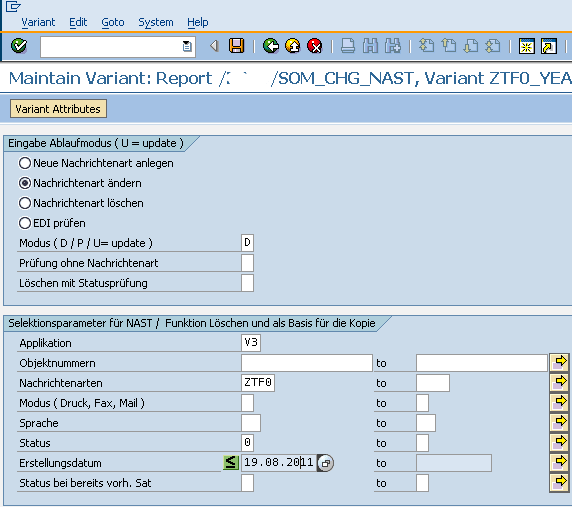Viewport: 572px width, 507px height.
Task: Open multiple selection for Sprache
Action: click(x=560, y=423)
